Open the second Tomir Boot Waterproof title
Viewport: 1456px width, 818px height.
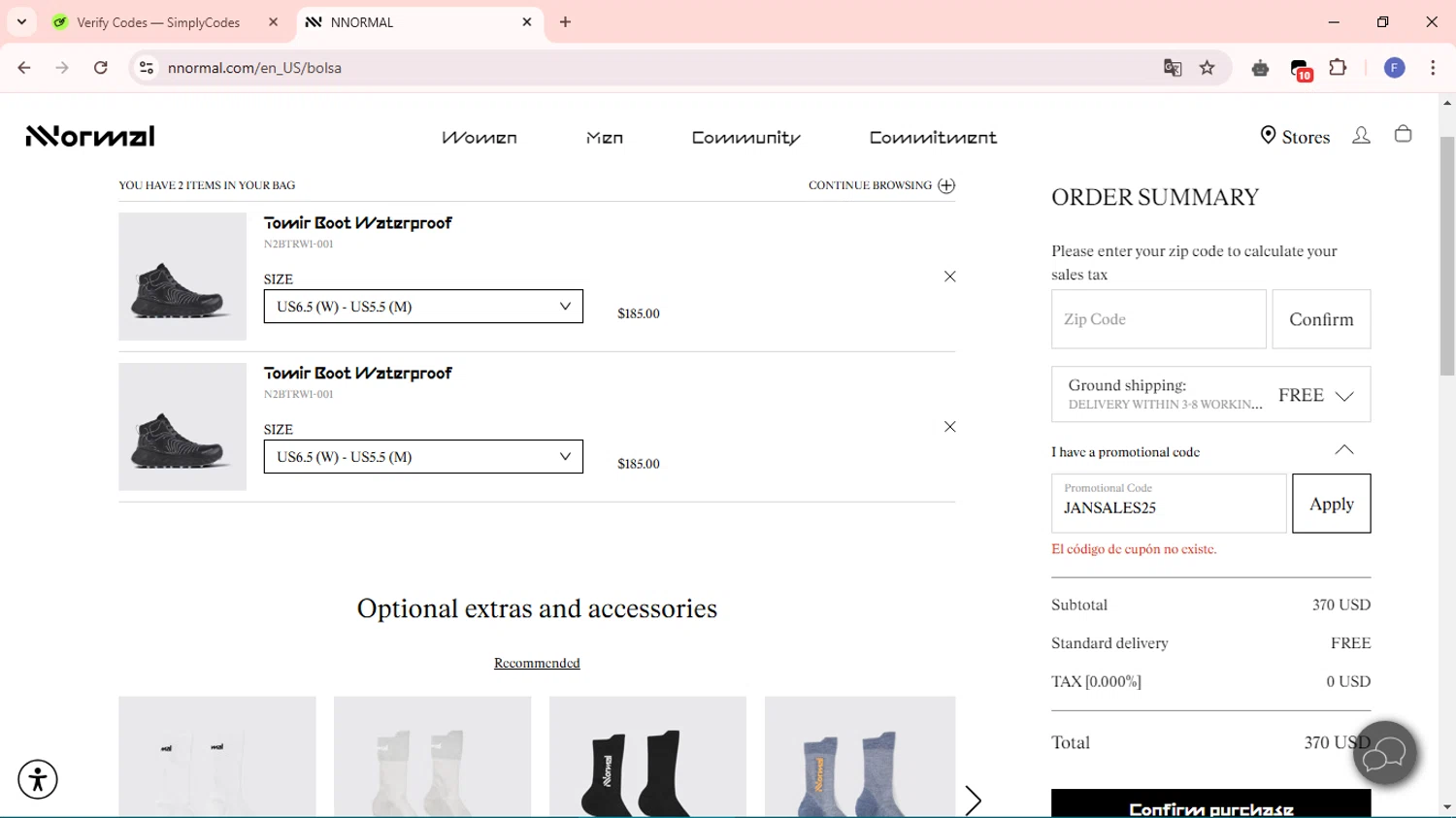pyautogui.click(x=358, y=374)
